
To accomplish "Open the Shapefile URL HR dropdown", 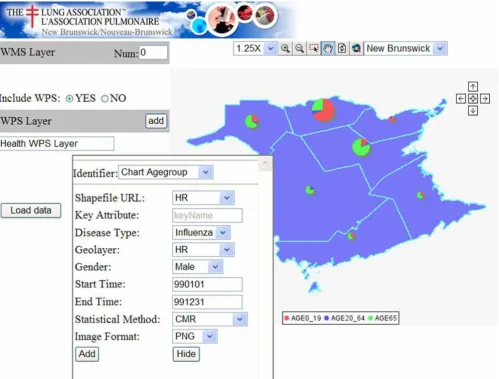I will coord(203,198).
